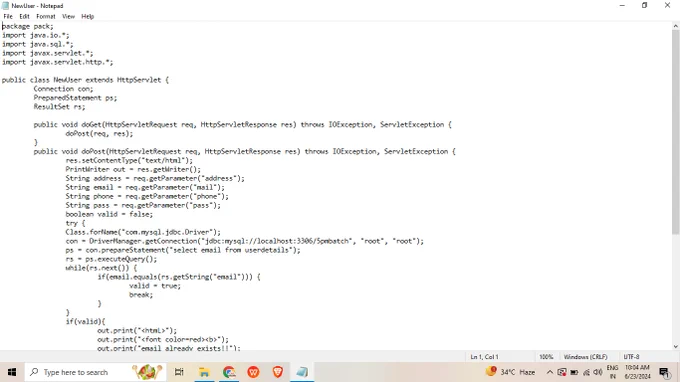
Task: Click the security tray icon with red mark
Action: click(x=562, y=372)
